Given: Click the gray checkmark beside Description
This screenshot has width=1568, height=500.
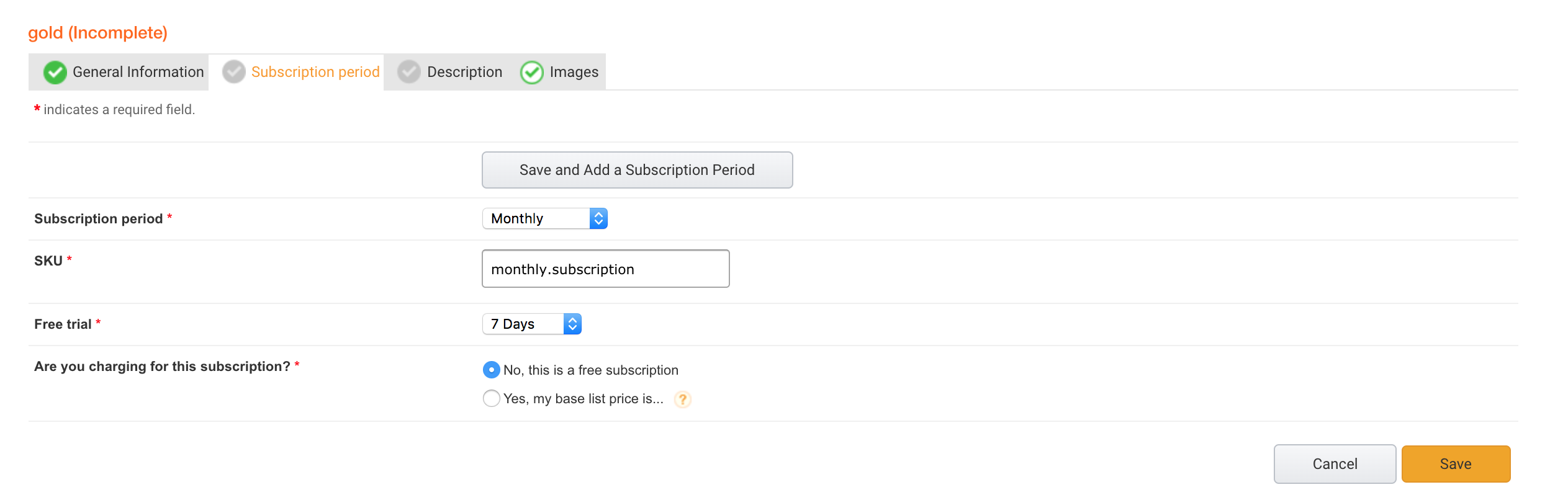Looking at the screenshot, I should [409, 72].
